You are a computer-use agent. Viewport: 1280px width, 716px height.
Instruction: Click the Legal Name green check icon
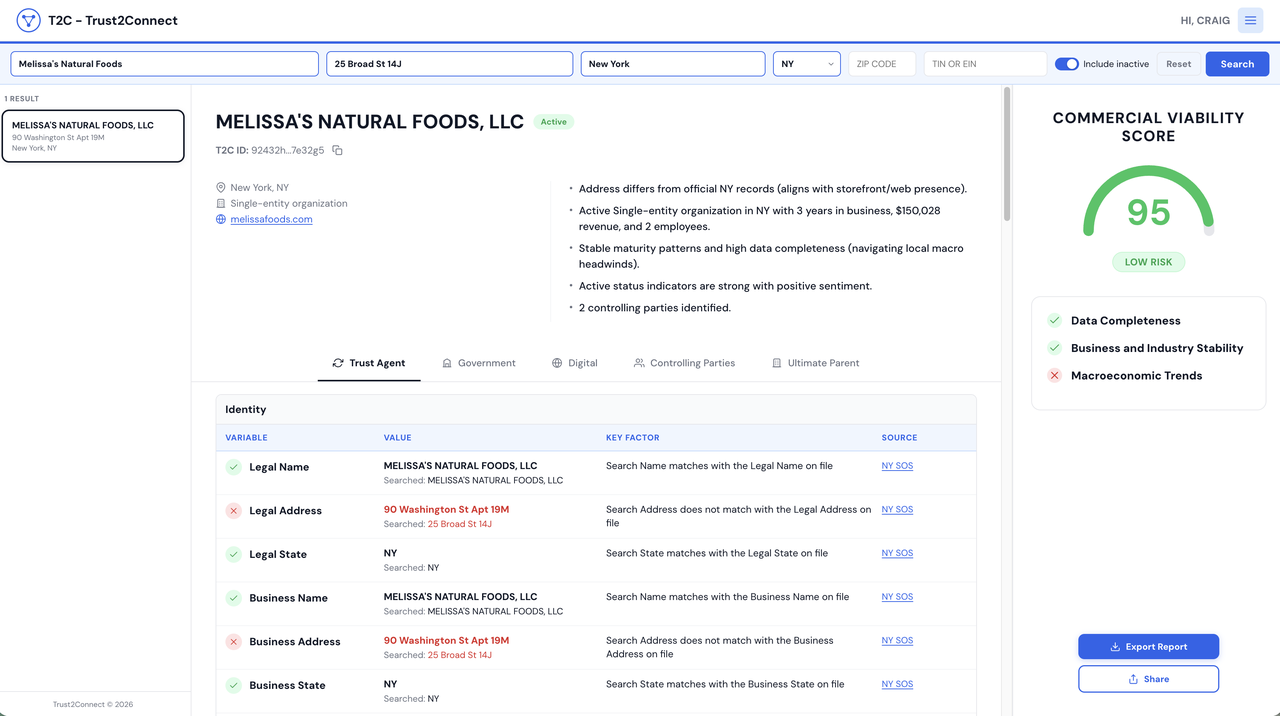[233, 467]
